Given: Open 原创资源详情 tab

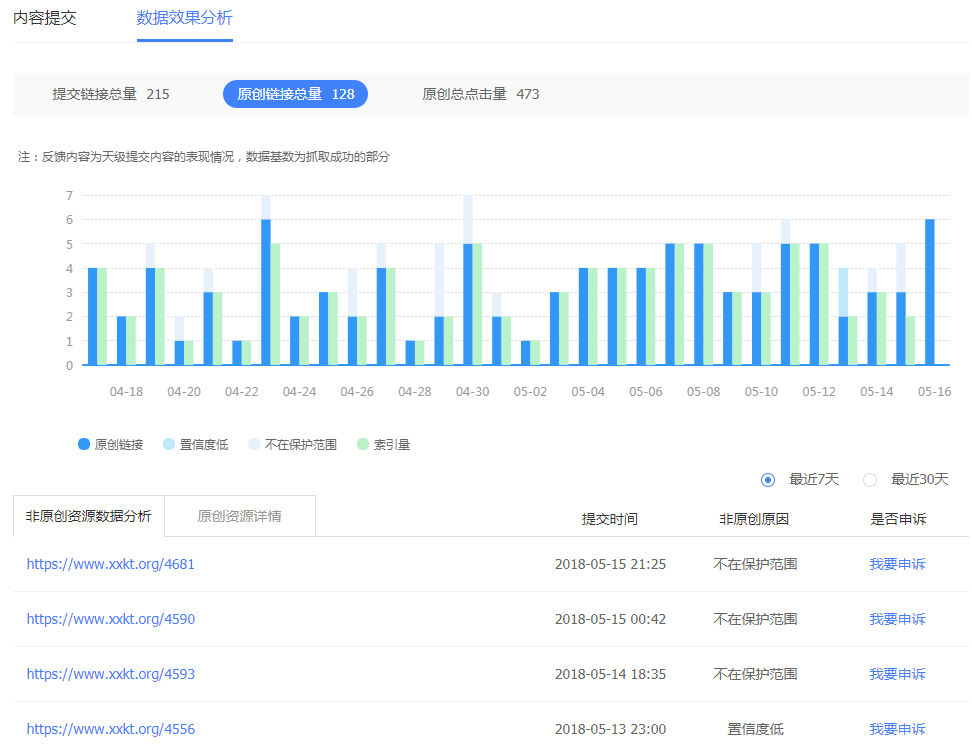Looking at the screenshot, I should coord(240,516).
